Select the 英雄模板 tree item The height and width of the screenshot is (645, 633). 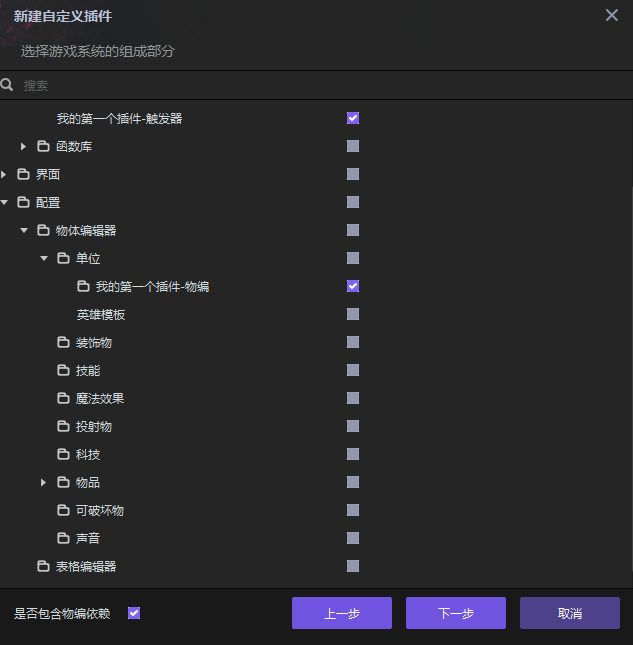(101, 315)
